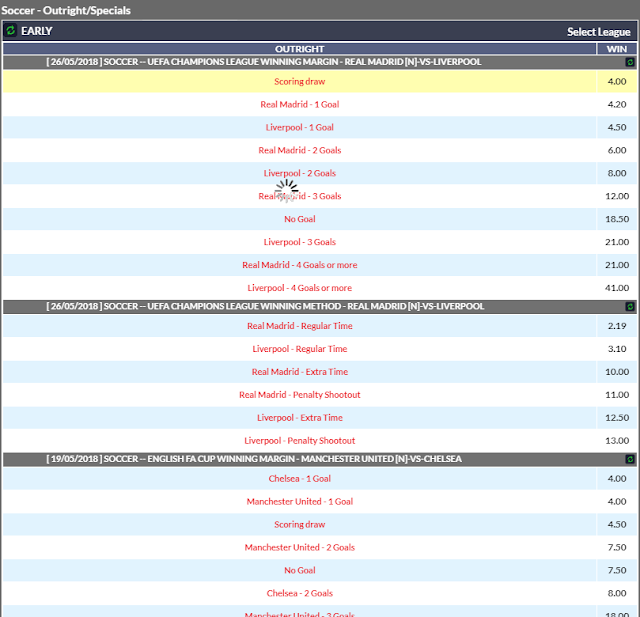Refresh the Champions League Winning Margin section
The height and width of the screenshot is (617, 640).
[x=630, y=62]
